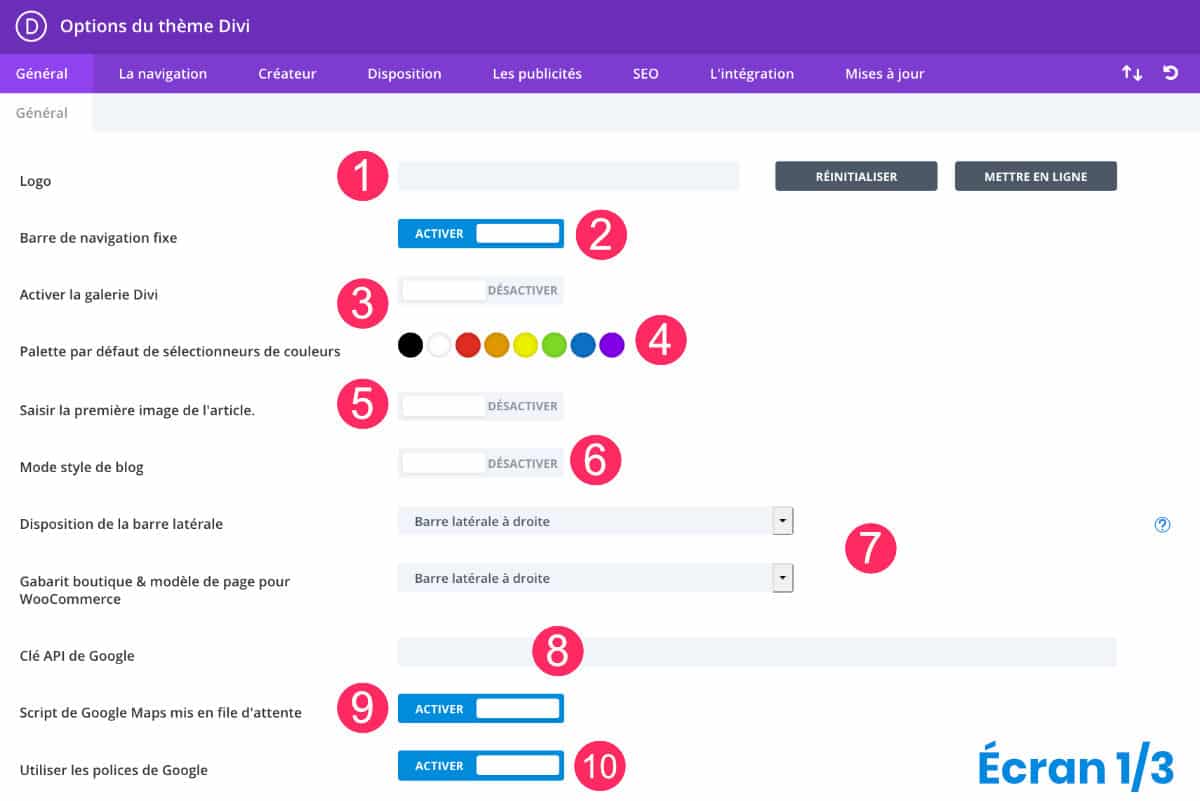This screenshot has height=801, width=1200.
Task: Click the METTRE EN LIGNE button
Action: (1036, 176)
